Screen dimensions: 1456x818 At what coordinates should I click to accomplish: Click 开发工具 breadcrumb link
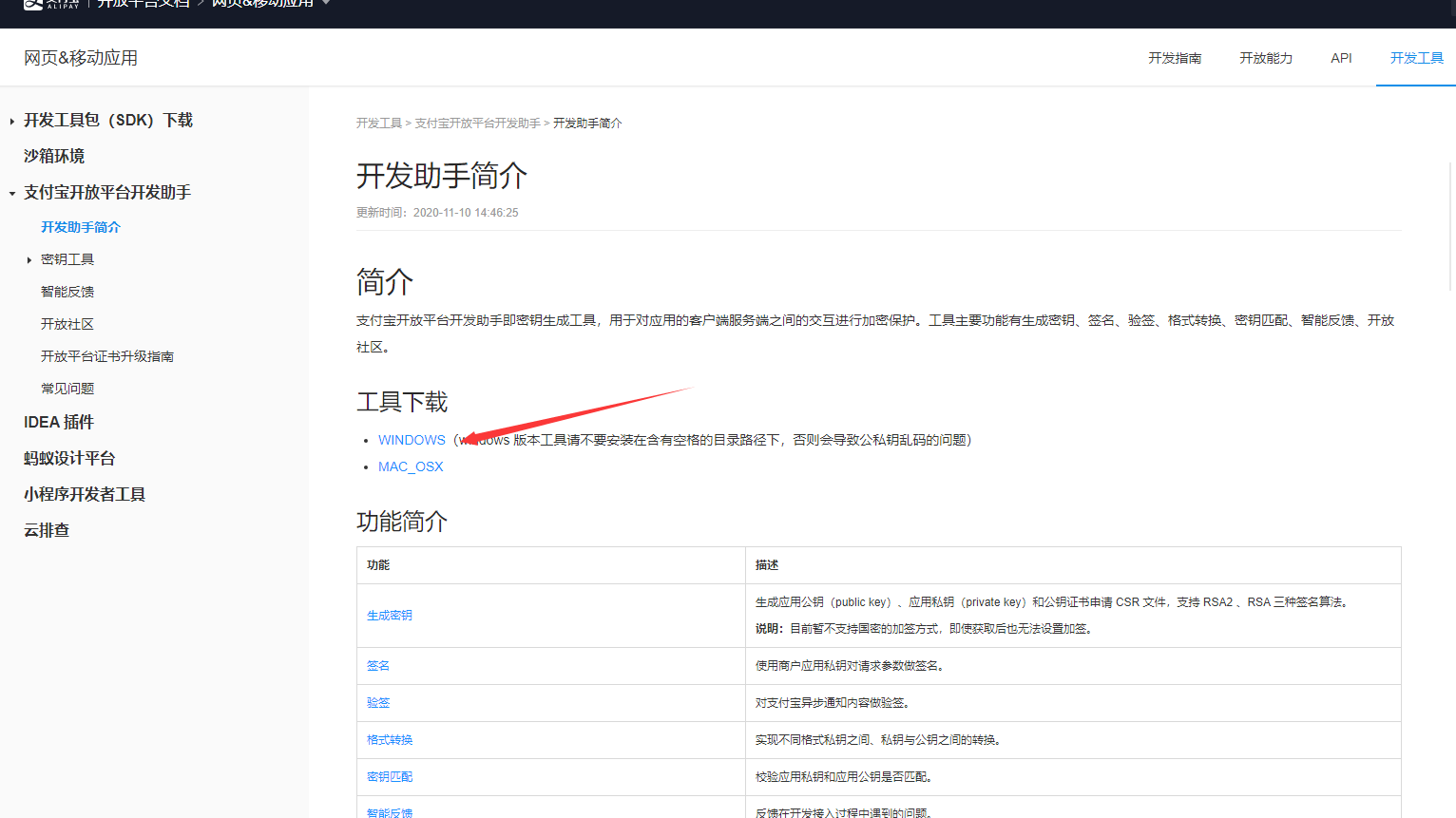[x=379, y=124]
